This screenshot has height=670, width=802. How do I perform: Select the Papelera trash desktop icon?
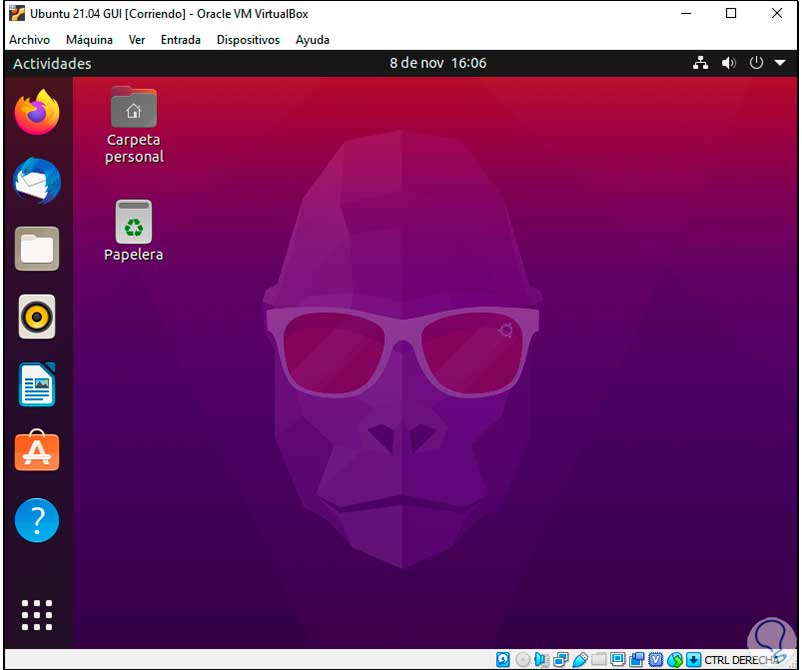point(133,231)
